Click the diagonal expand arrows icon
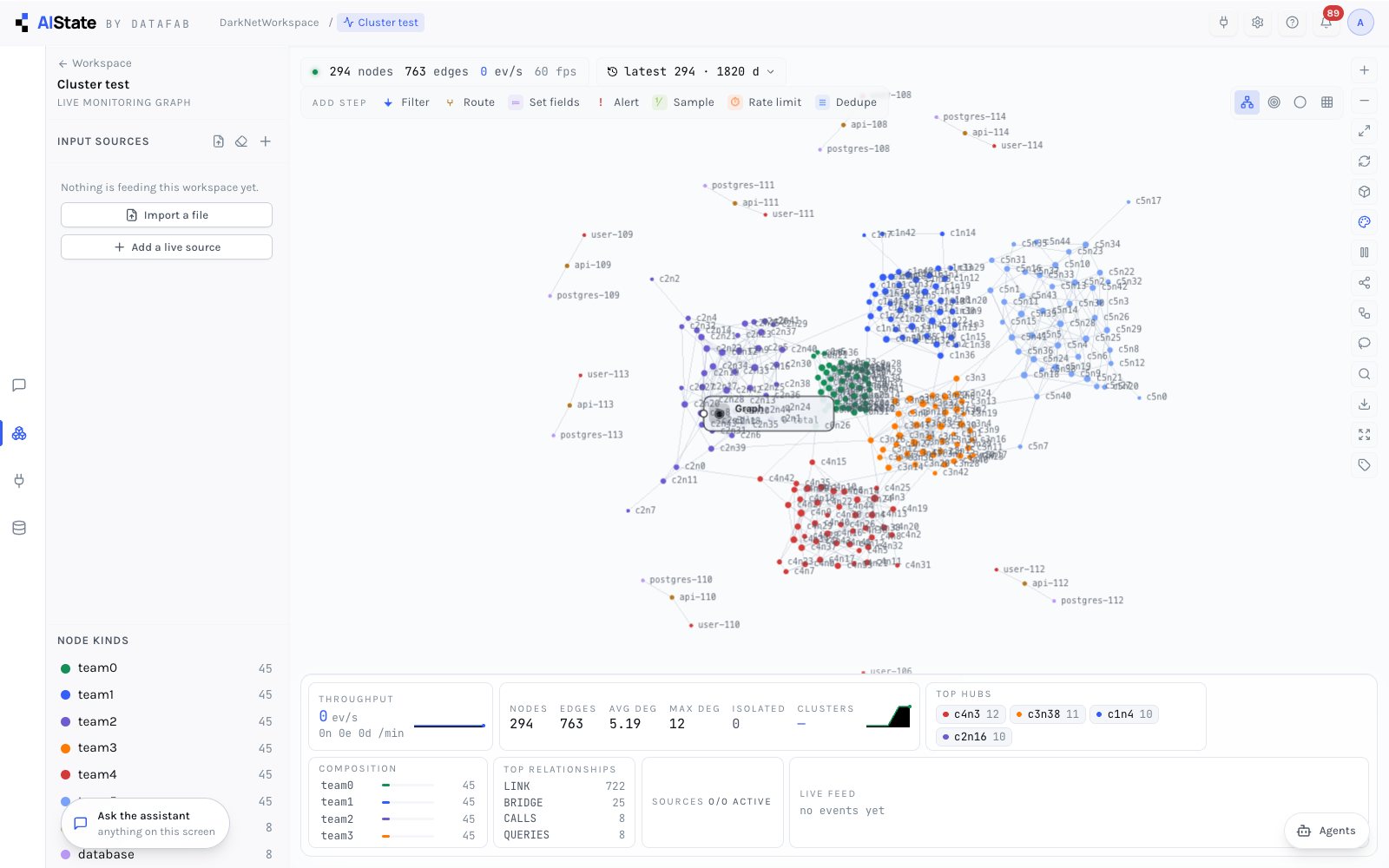The image size is (1389, 868). 1364,131
